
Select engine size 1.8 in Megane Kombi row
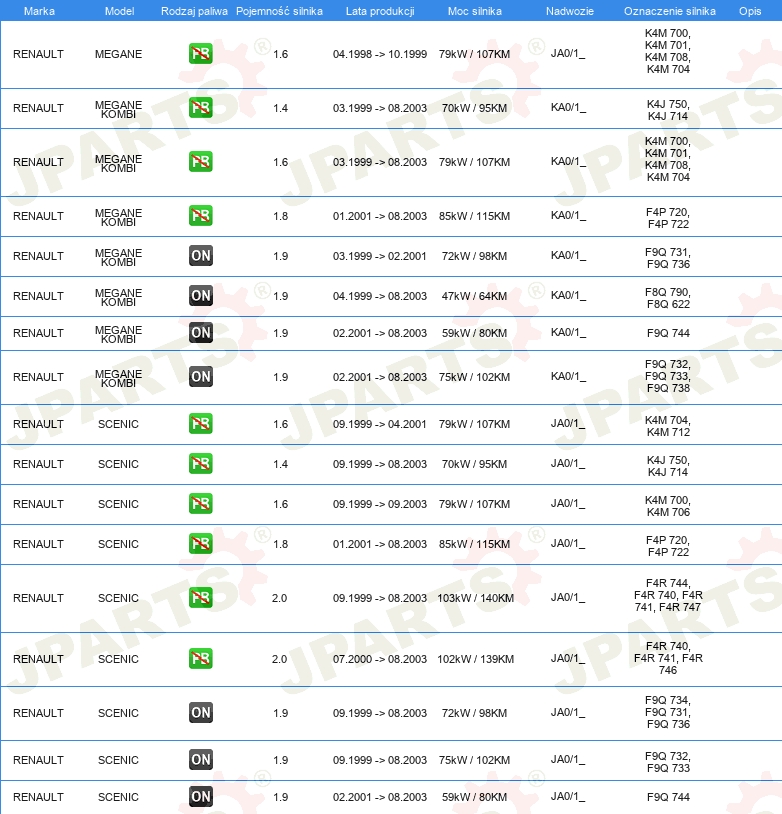point(280,216)
